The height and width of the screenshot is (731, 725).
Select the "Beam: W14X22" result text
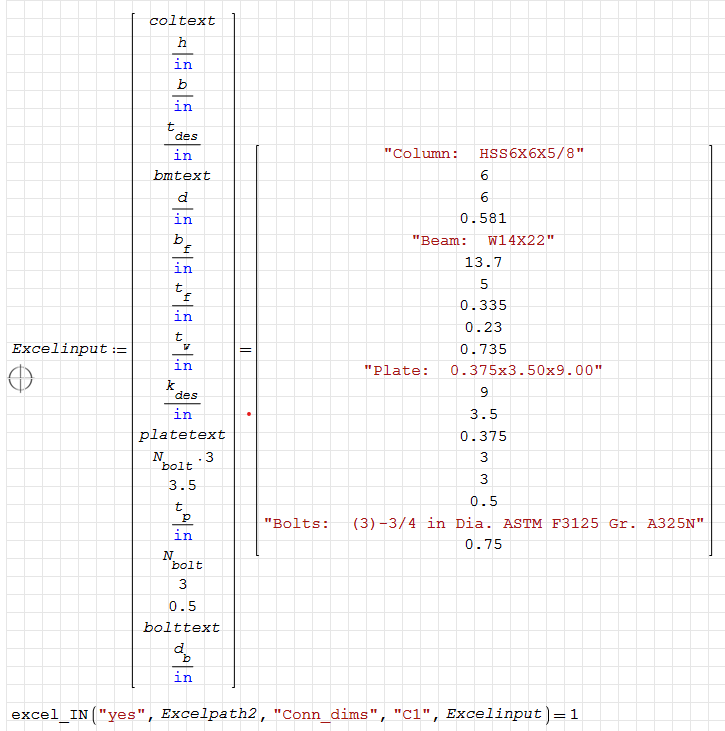pyautogui.click(x=483, y=240)
